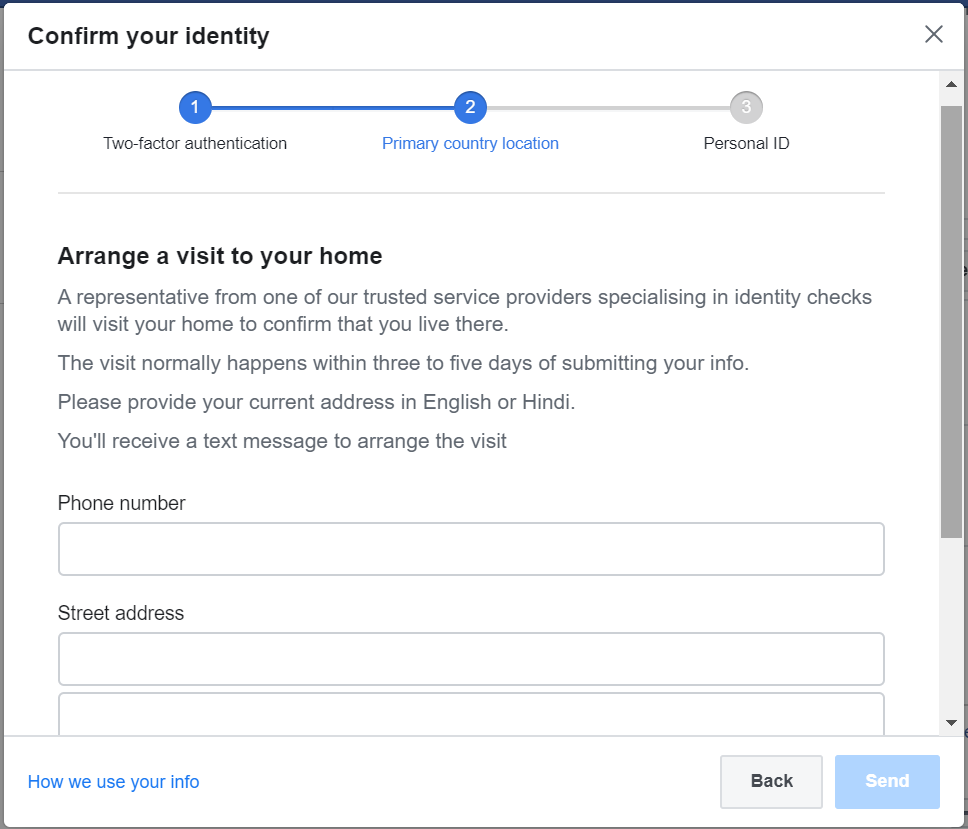Click the vertical scrollbar thumb
Screen dimensions: 968x829
951,320
